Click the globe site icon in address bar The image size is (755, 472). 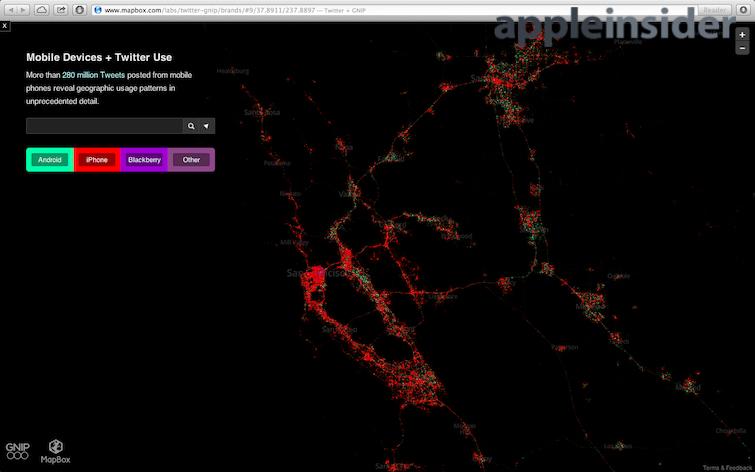coord(98,10)
